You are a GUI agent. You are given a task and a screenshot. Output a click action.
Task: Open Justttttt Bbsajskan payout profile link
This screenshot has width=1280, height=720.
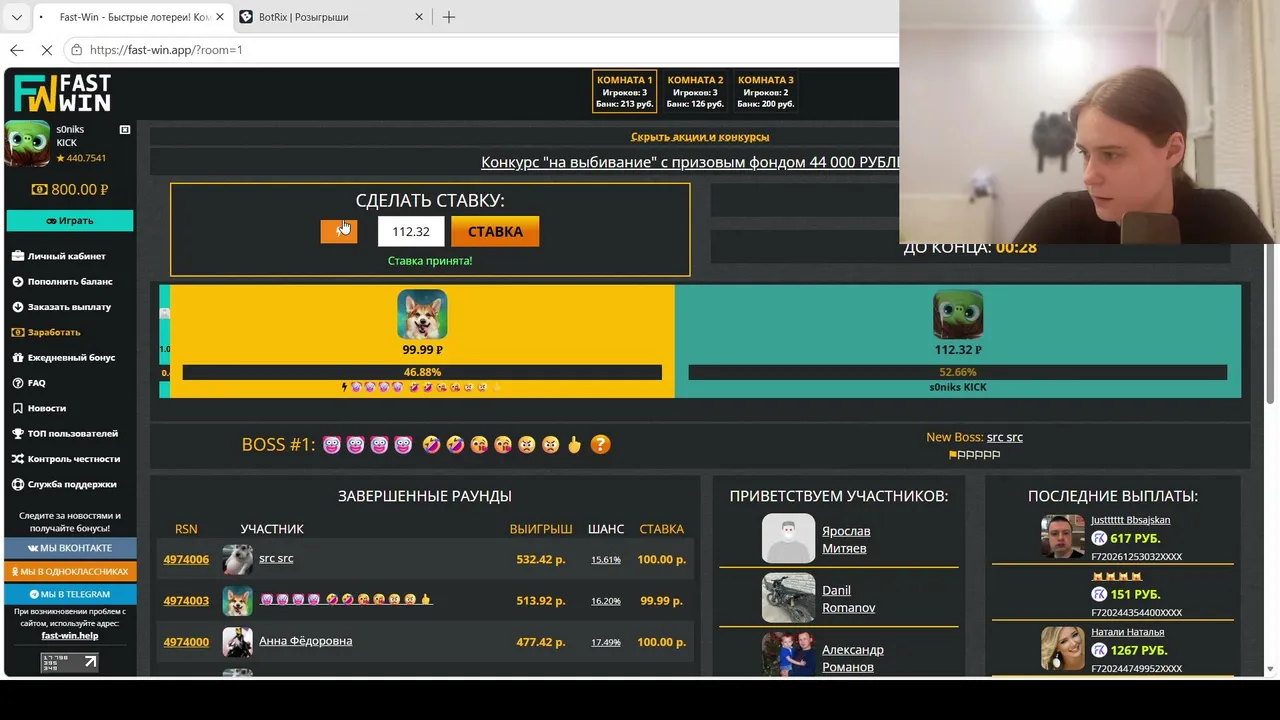point(1130,520)
